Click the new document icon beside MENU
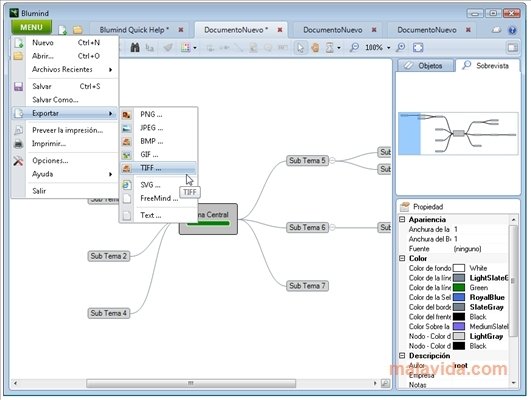Screen dimensions: 531x400 pos(62,30)
